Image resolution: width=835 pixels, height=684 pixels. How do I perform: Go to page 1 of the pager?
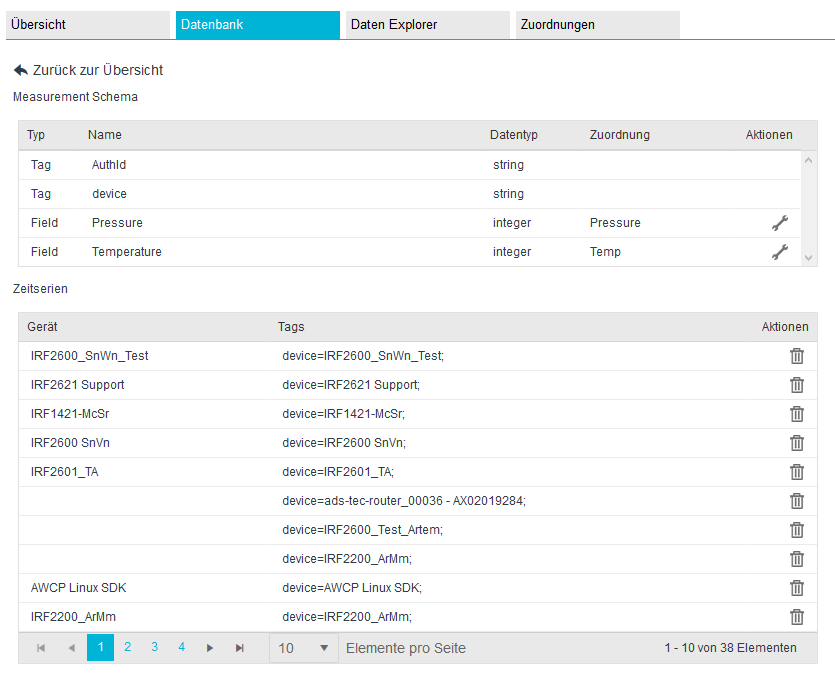pos(101,647)
